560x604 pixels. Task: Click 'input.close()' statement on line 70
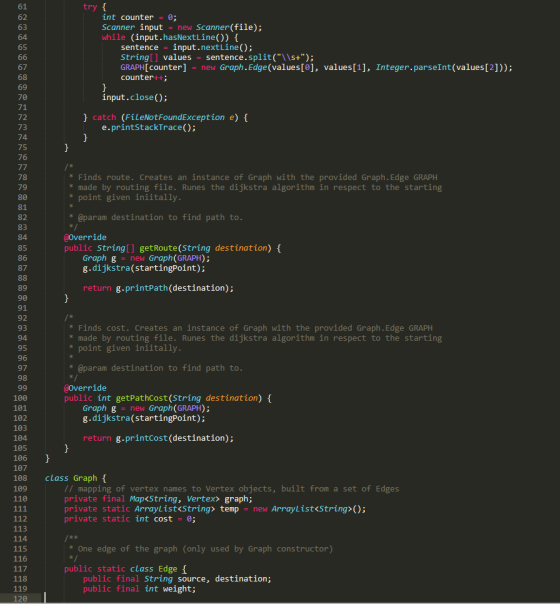134,97
